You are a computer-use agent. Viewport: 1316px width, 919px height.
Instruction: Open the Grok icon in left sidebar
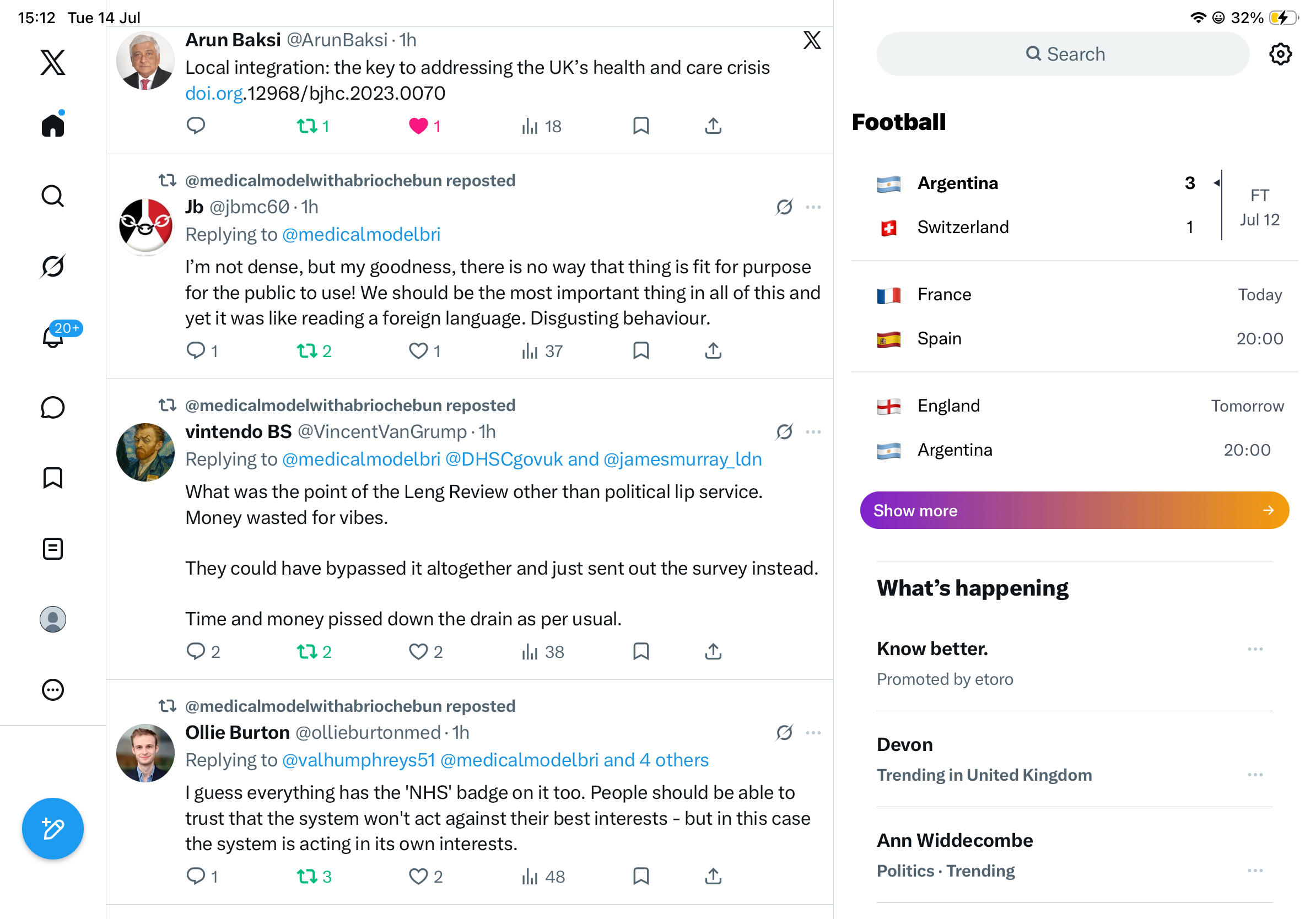coord(53,267)
